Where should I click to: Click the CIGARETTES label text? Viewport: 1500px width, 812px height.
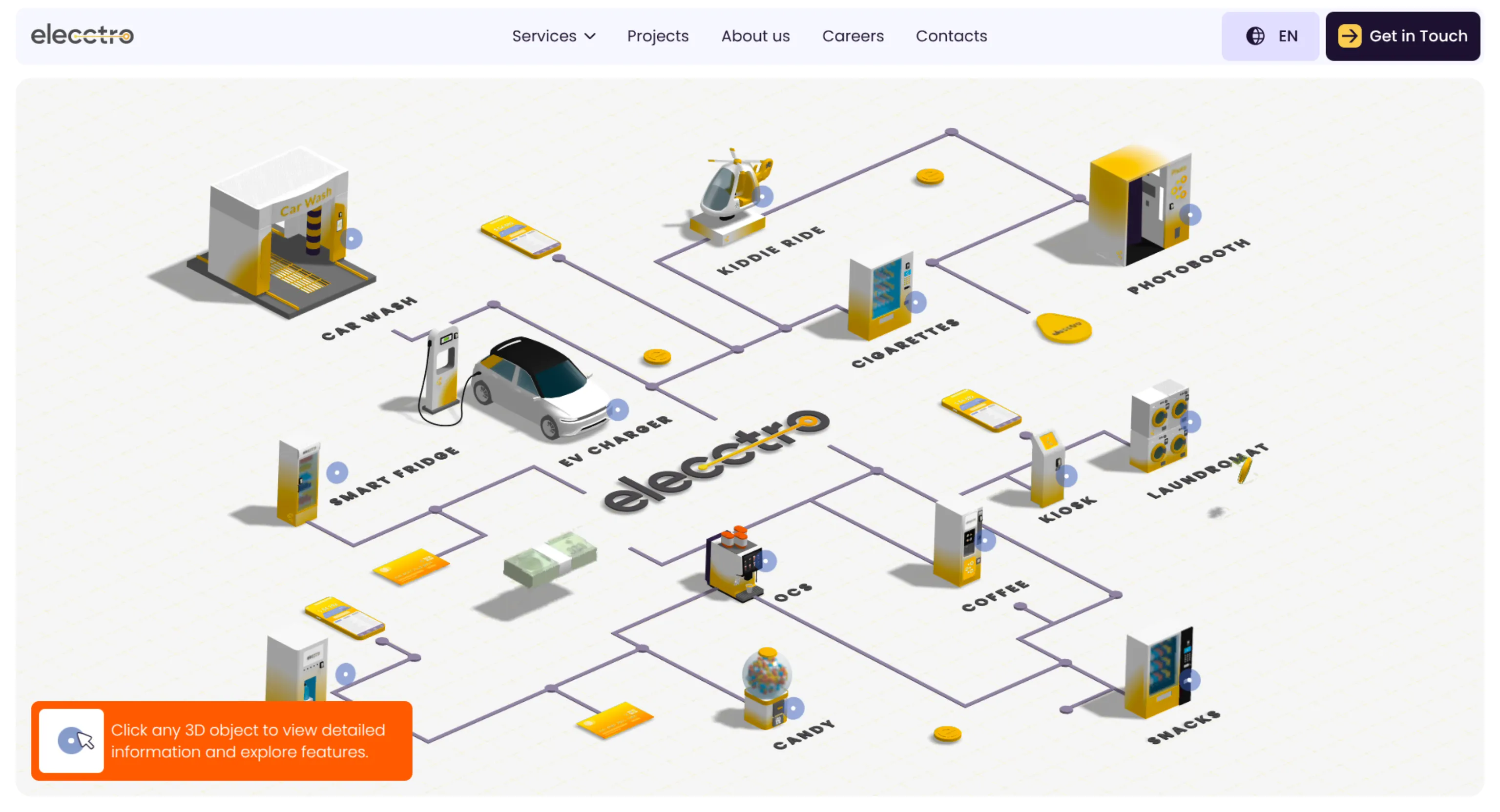[904, 344]
